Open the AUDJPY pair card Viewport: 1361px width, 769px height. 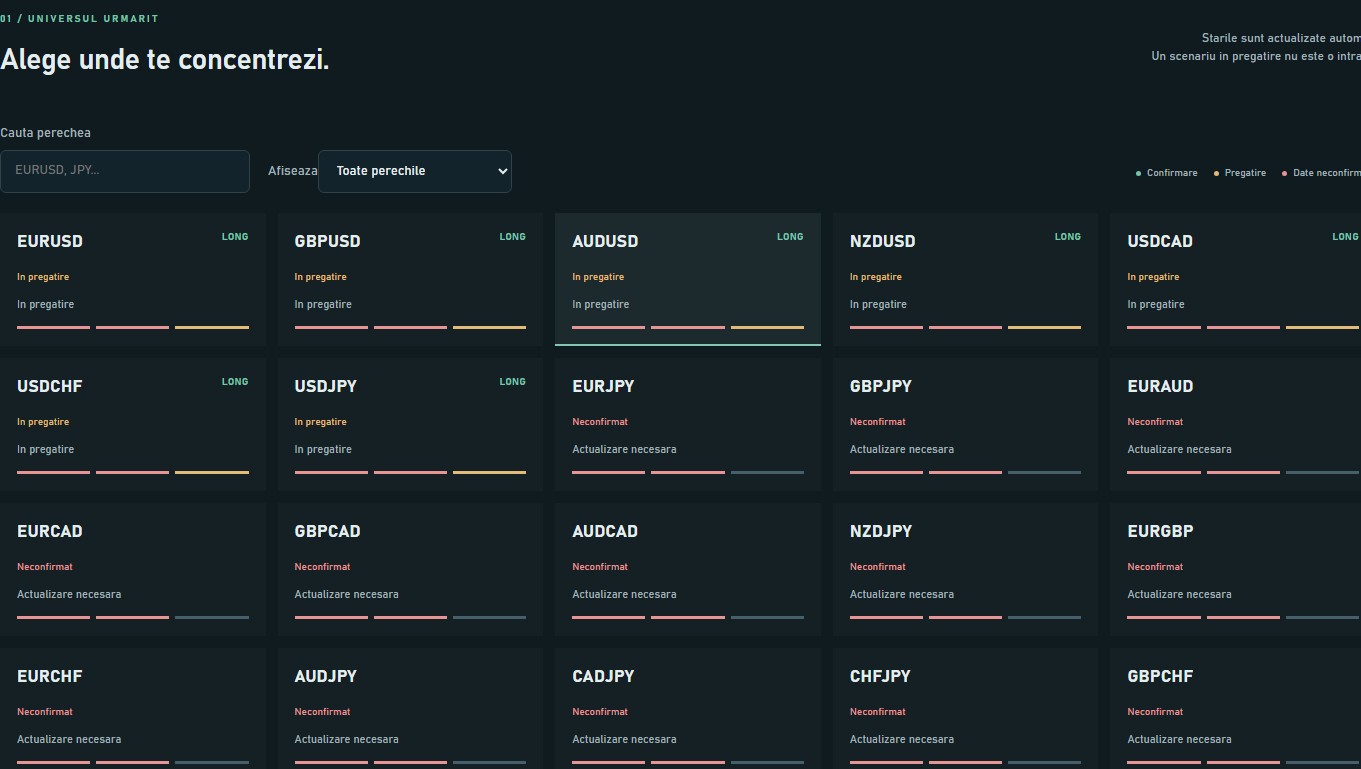coord(410,708)
